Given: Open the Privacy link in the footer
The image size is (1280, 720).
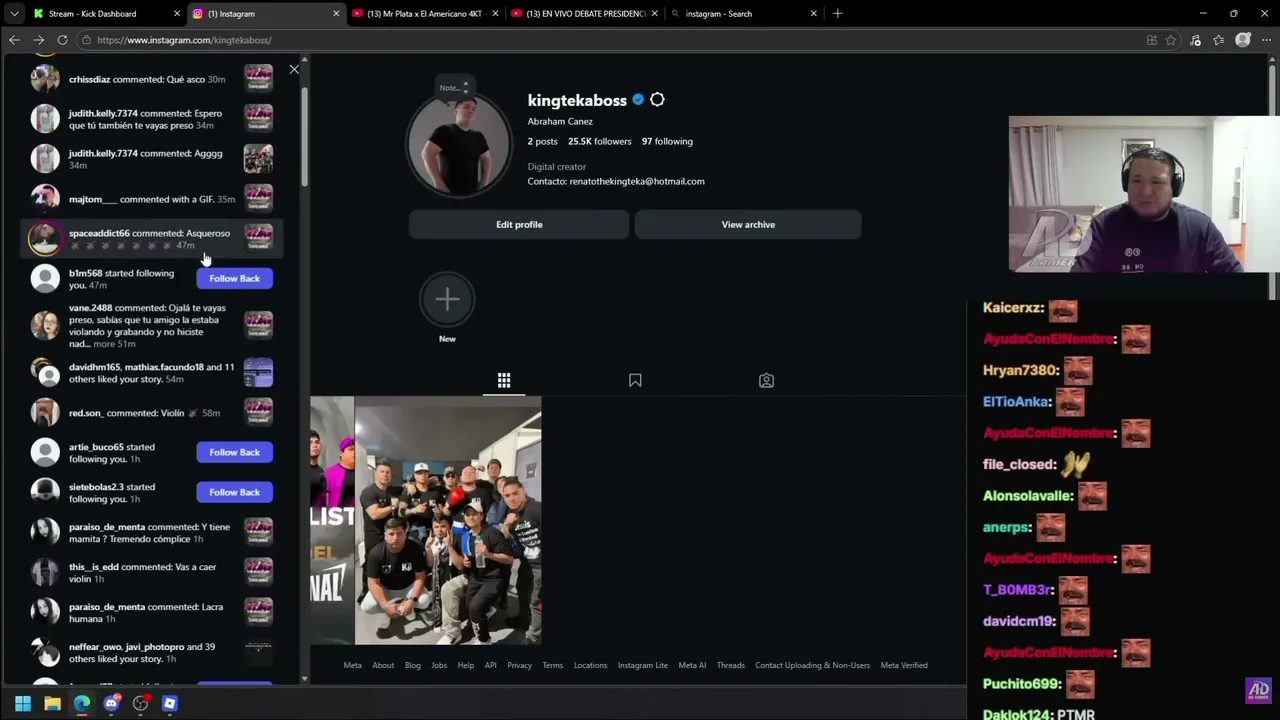Looking at the screenshot, I should pyautogui.click(x=519, y=665).
